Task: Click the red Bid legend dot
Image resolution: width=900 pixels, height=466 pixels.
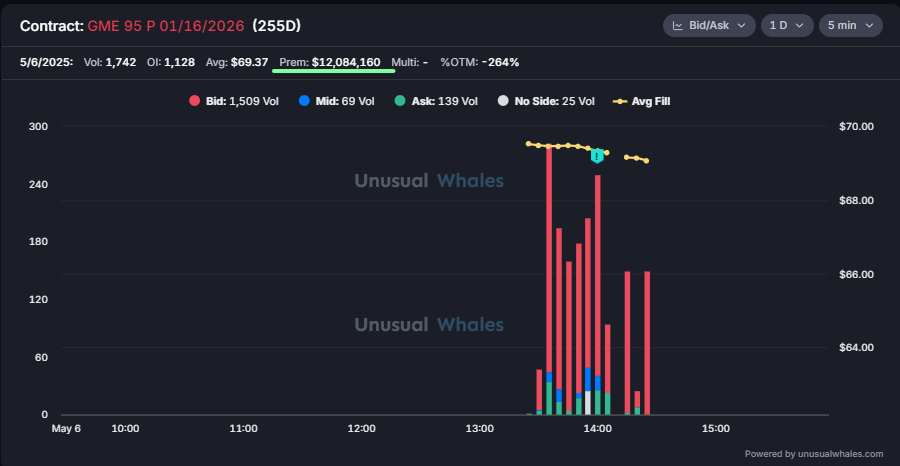Action: tap(195, 102)
